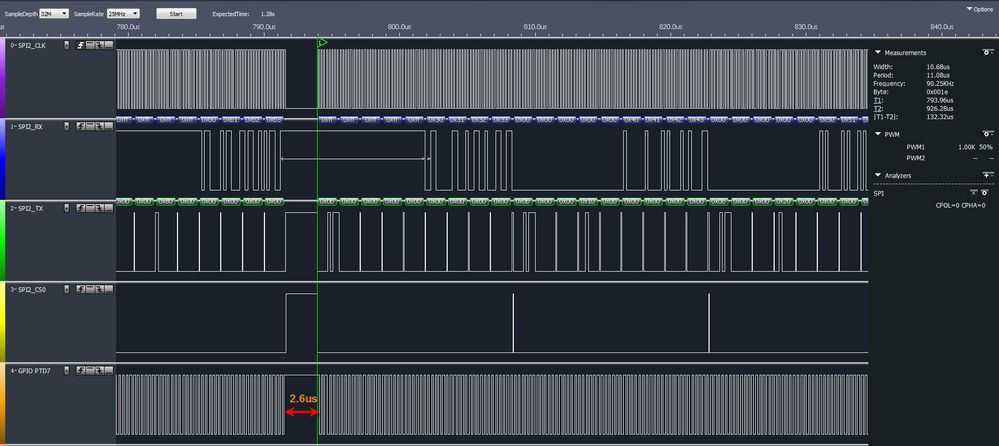The width and height of the screenshot is (999, 446).
Task: Click the Frequency value 90.25KHz
Action: tap(940, 83)
